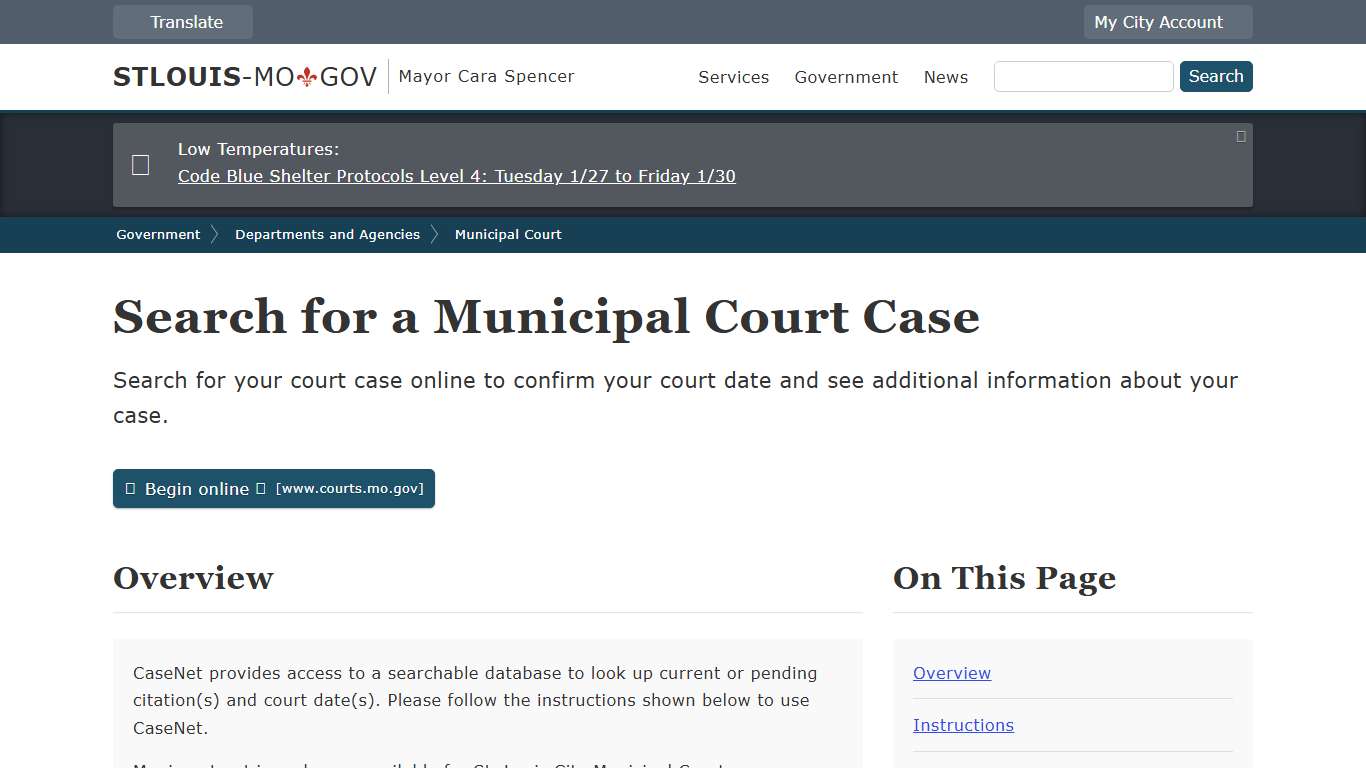Follow the Code Blue Shelter Protocols link

coord(456,176)
